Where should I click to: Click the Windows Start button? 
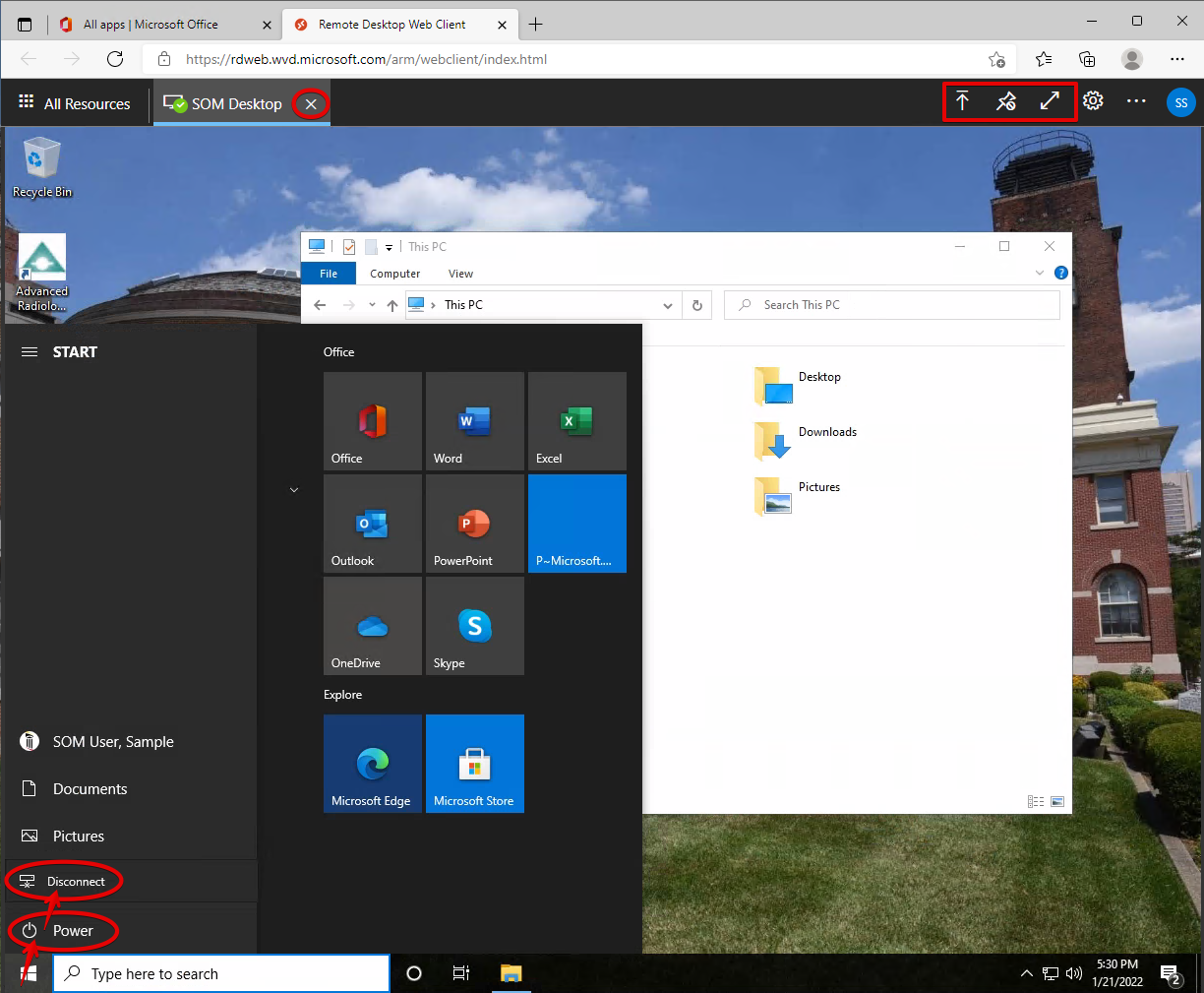point(29,973)
